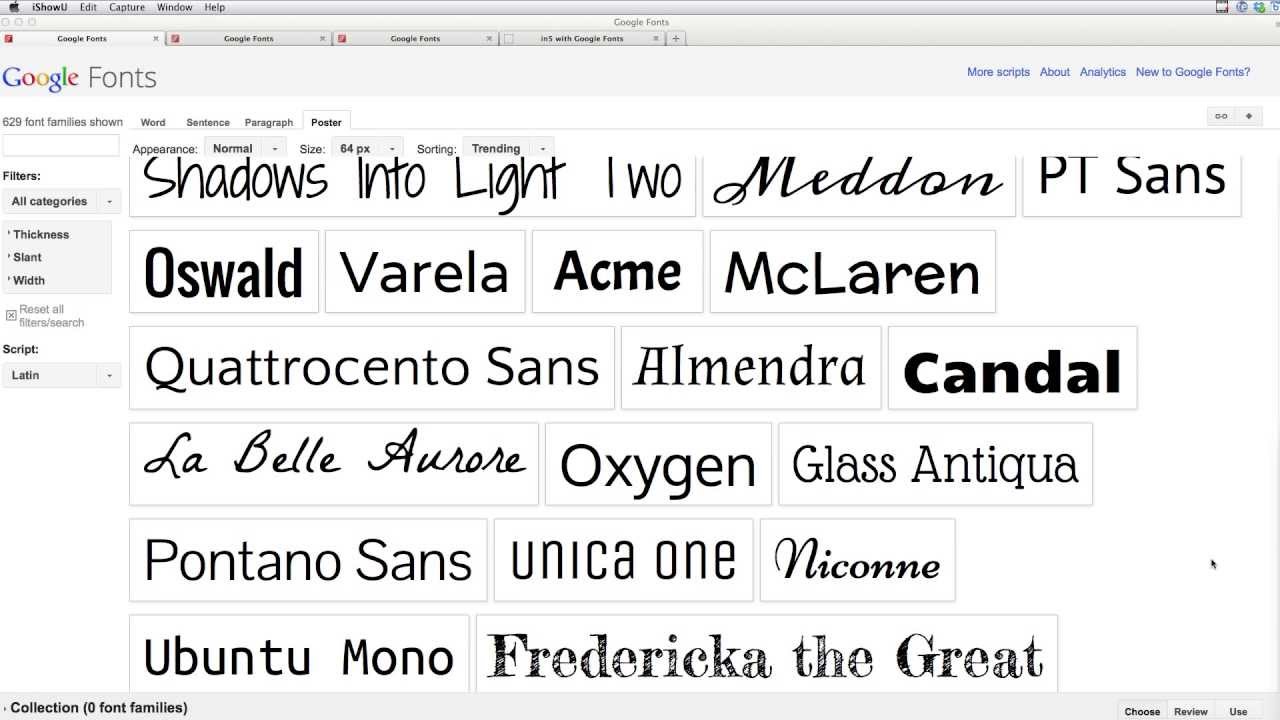Select the PT Sans font card
The height and width of the screenshot is (720, 1280).
click(x=1132, y=186)
